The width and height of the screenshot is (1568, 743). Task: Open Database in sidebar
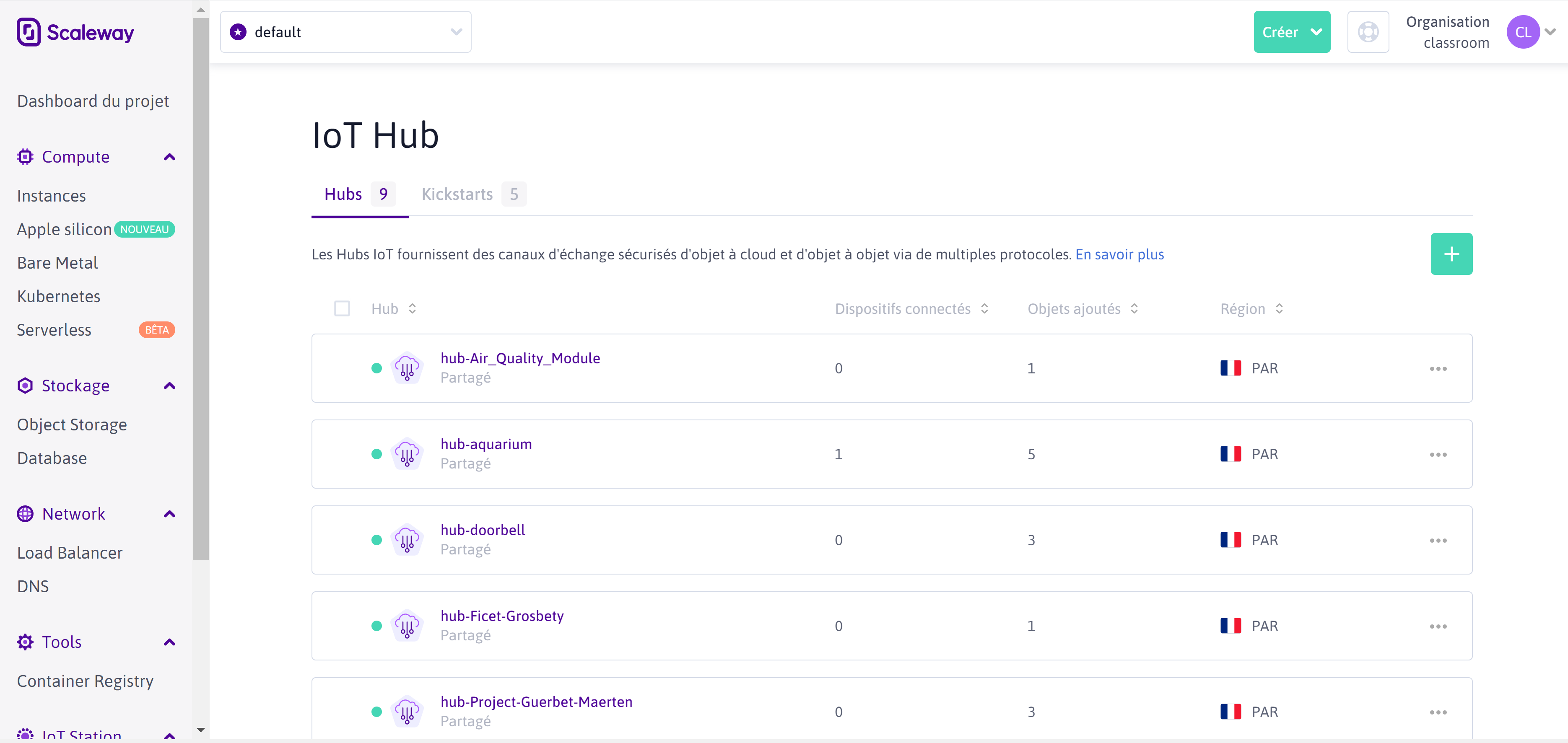click(x=52, y=458)
